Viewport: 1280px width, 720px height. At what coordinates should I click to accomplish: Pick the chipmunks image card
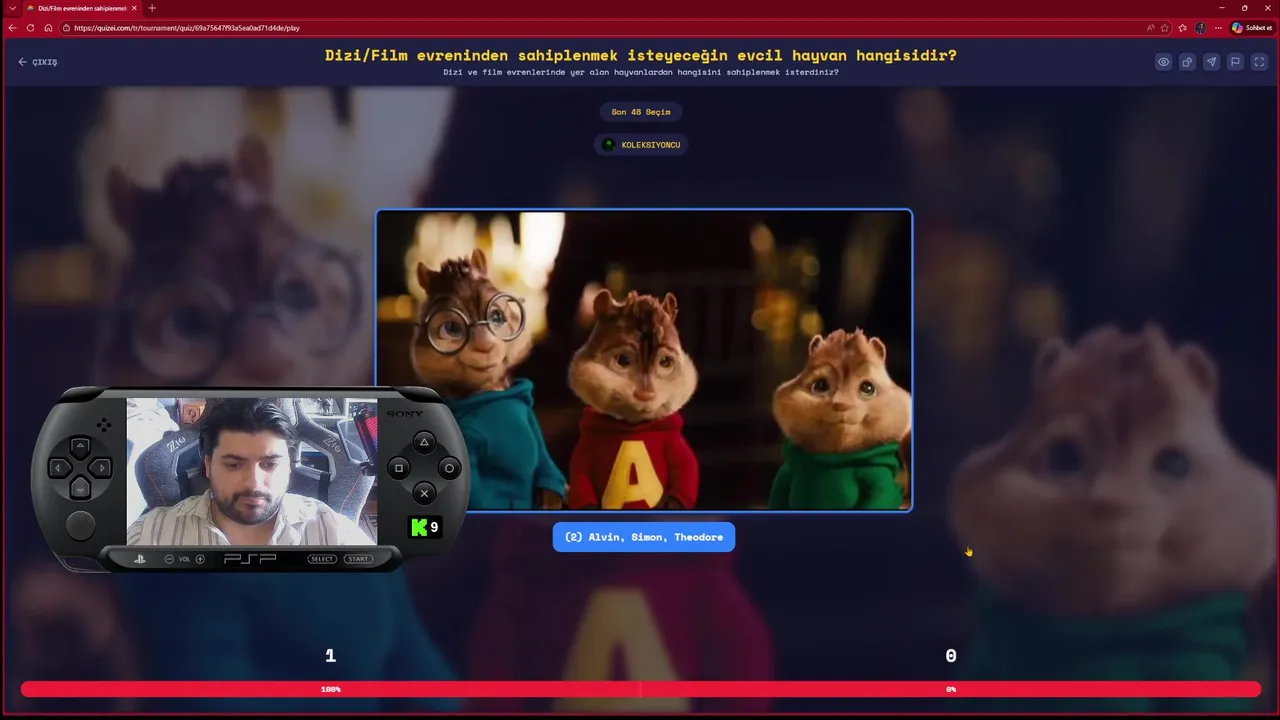click(644, 360)
